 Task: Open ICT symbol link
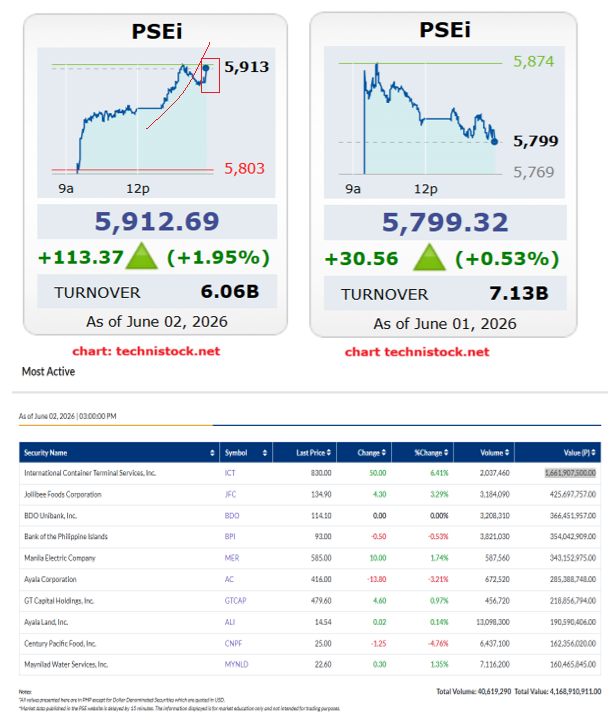(230, 473)
